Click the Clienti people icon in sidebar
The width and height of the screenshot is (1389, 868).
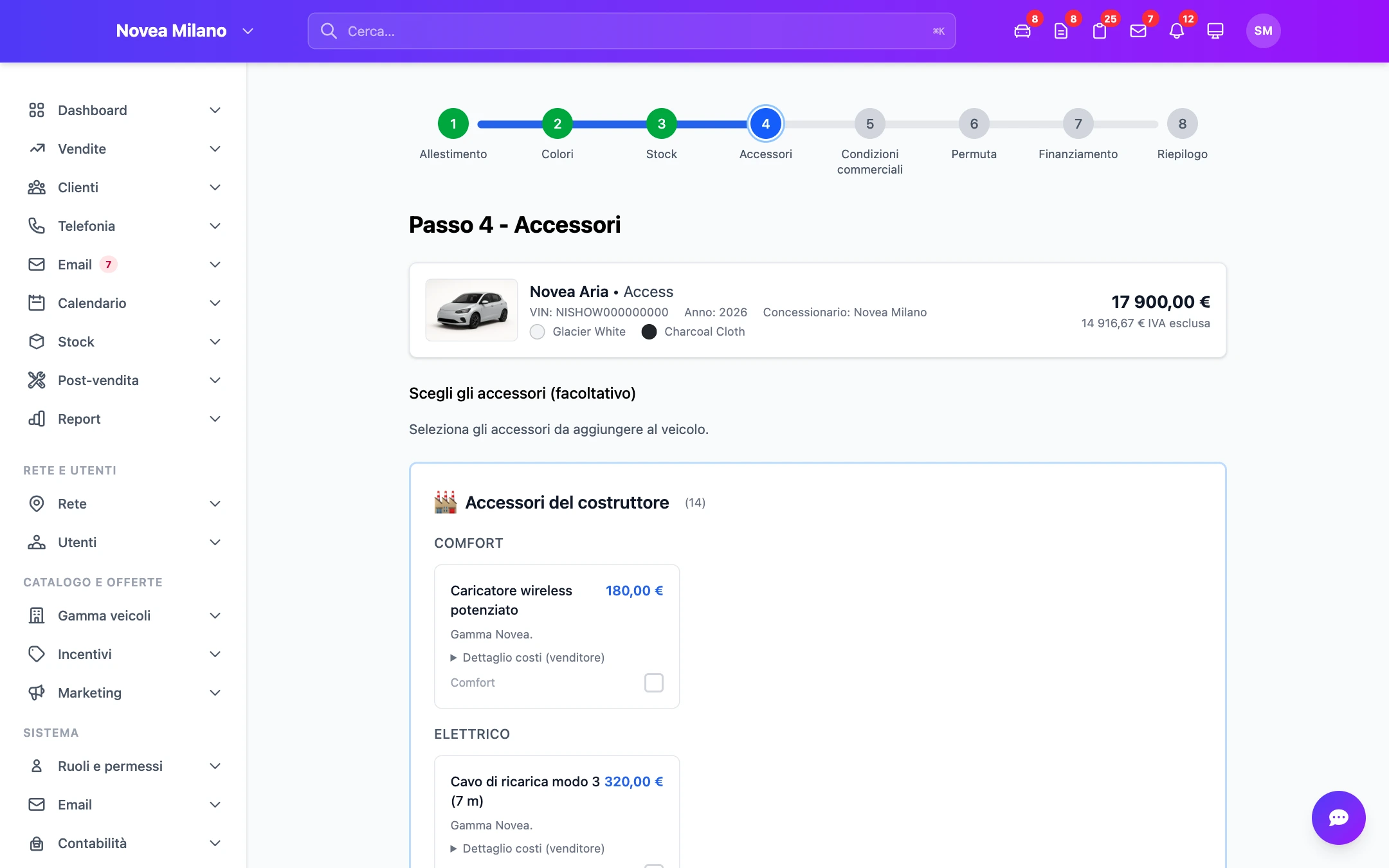point(37,187)
